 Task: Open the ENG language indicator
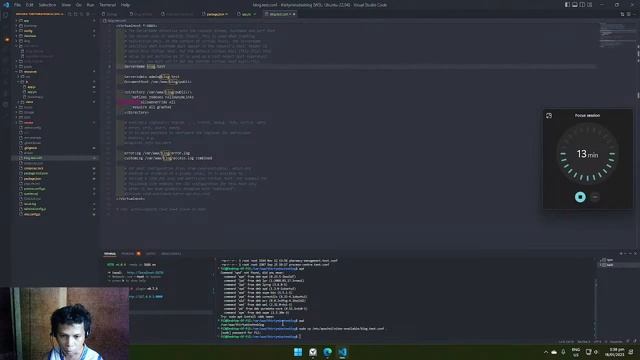(x=576, y=352)
